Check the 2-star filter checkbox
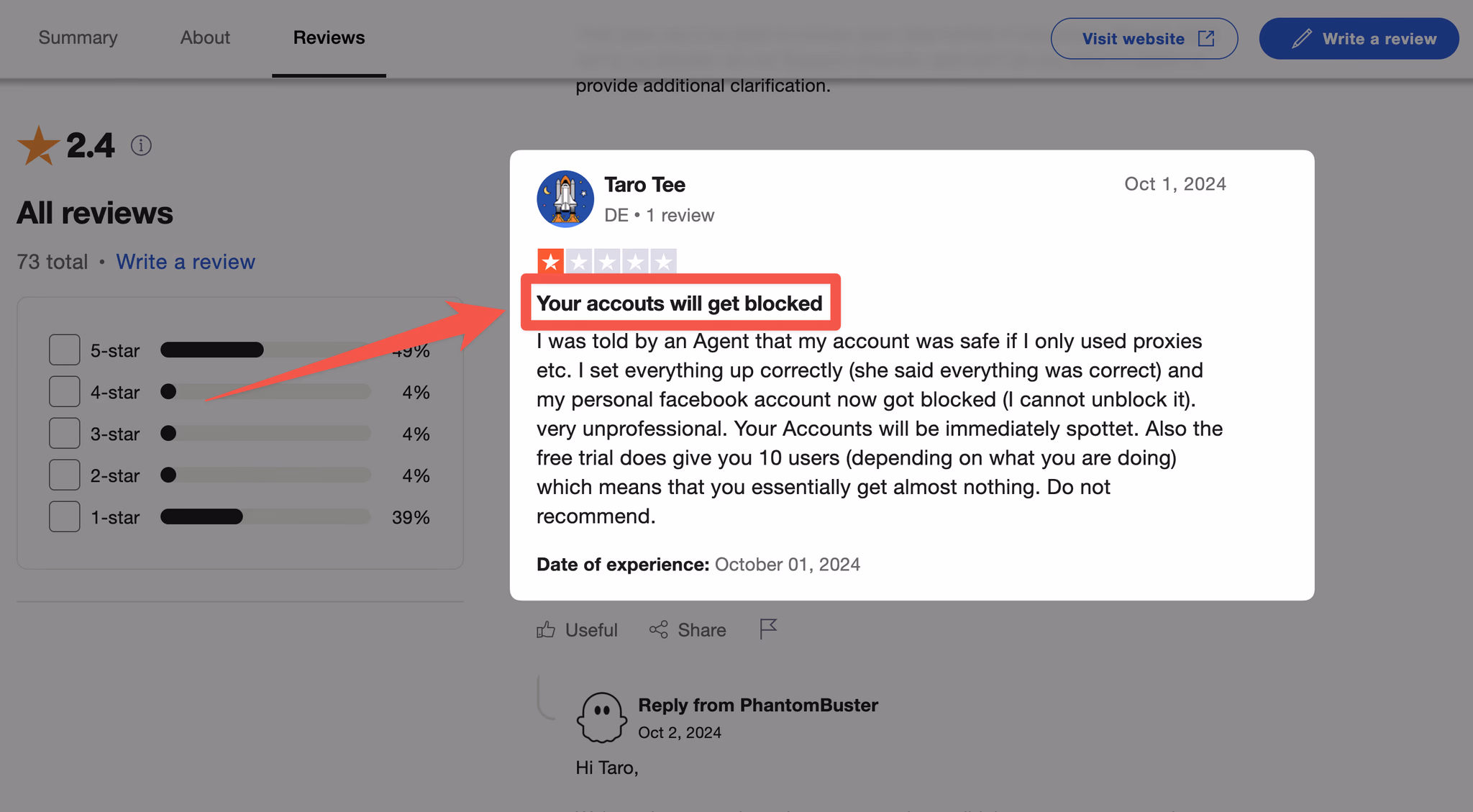This screenshot has width=1473, height=812. (65, 475)
